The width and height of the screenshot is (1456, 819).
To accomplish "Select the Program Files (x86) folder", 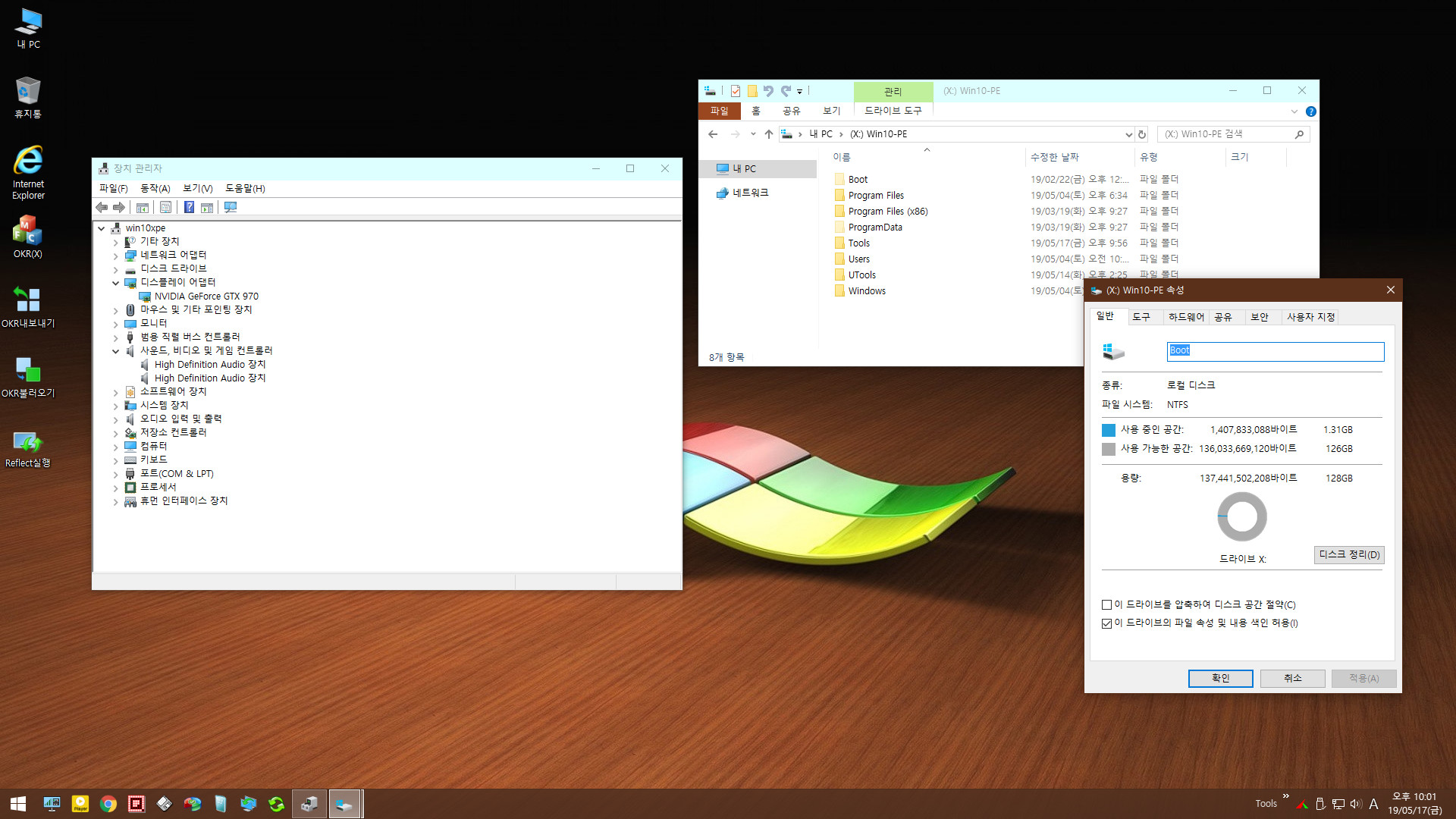I will 887,211.
